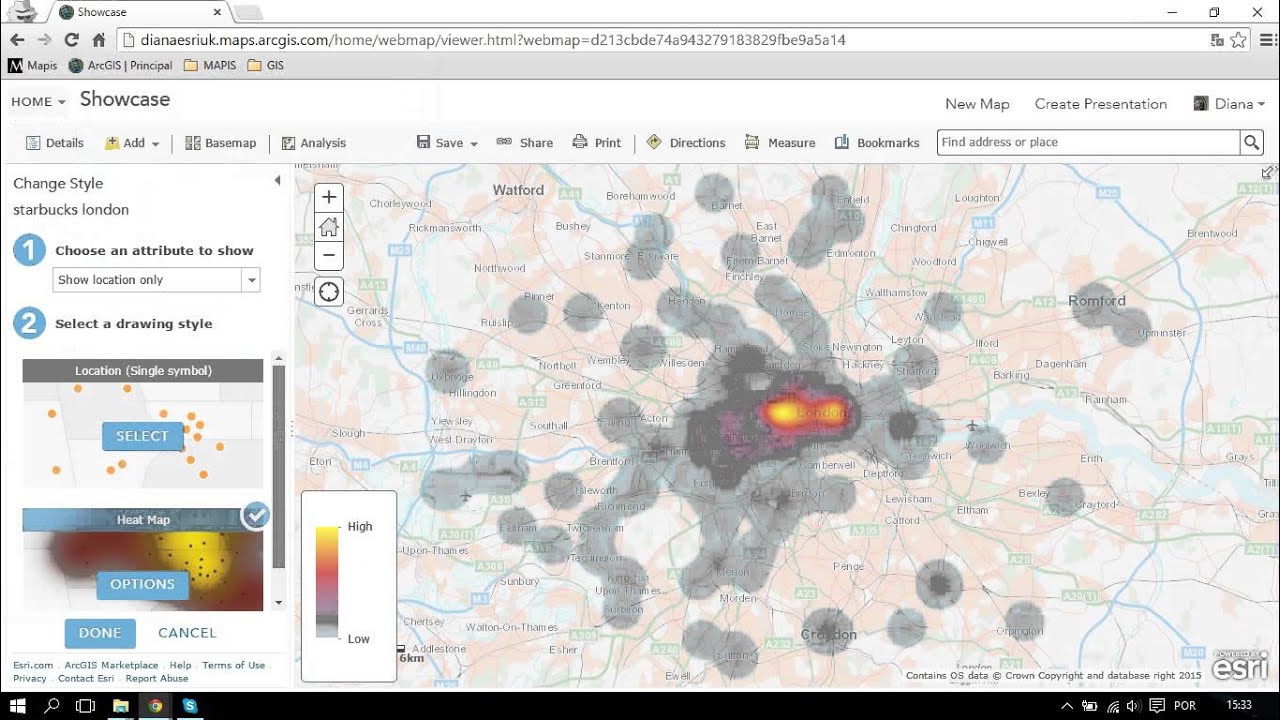This screenshot has height=720, width=1280.
Task: Open the Analysis tools
Action: coord(314,143)
